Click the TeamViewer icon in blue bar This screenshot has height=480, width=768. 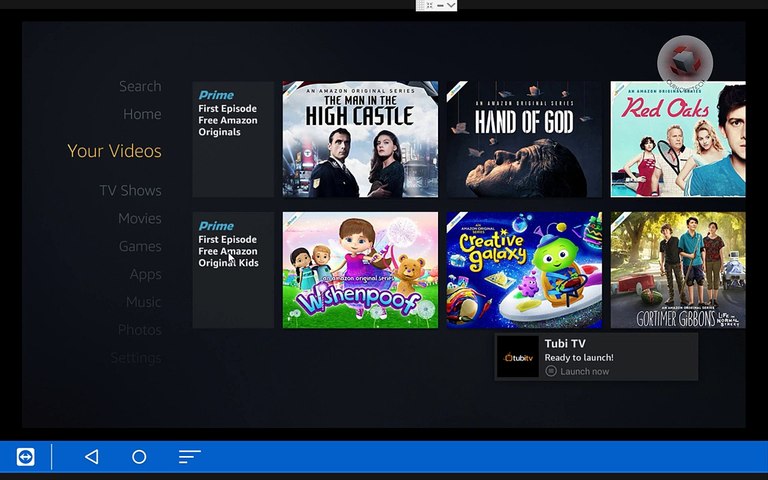coord(25,456)
